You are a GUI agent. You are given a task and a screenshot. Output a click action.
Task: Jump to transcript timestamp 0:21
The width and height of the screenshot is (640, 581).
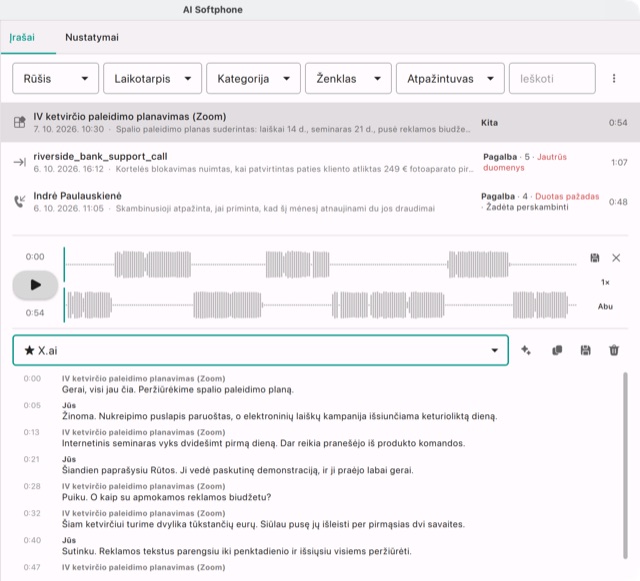[x=31, y=459]
